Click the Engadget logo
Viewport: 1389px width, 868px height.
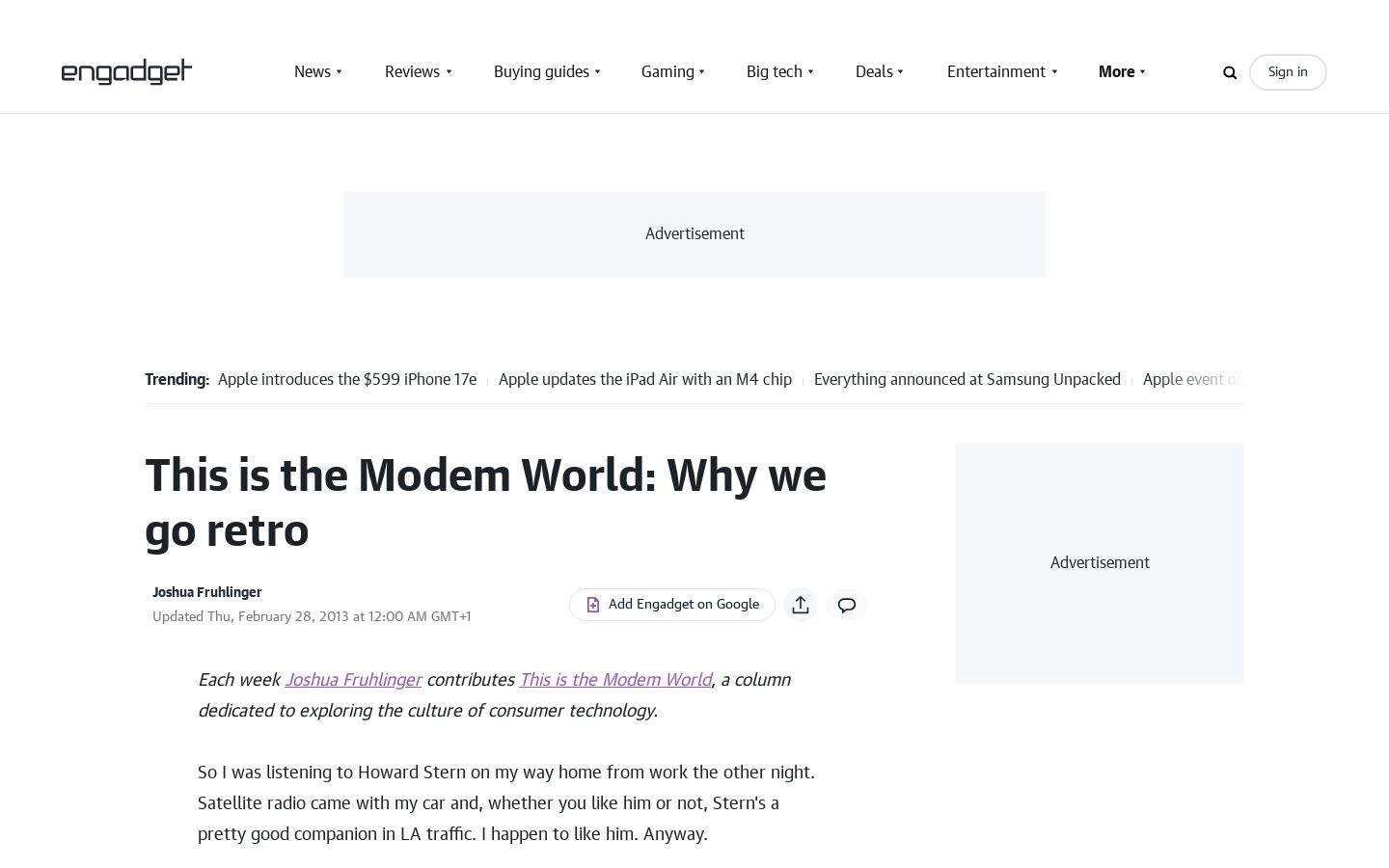pos(126,72)
